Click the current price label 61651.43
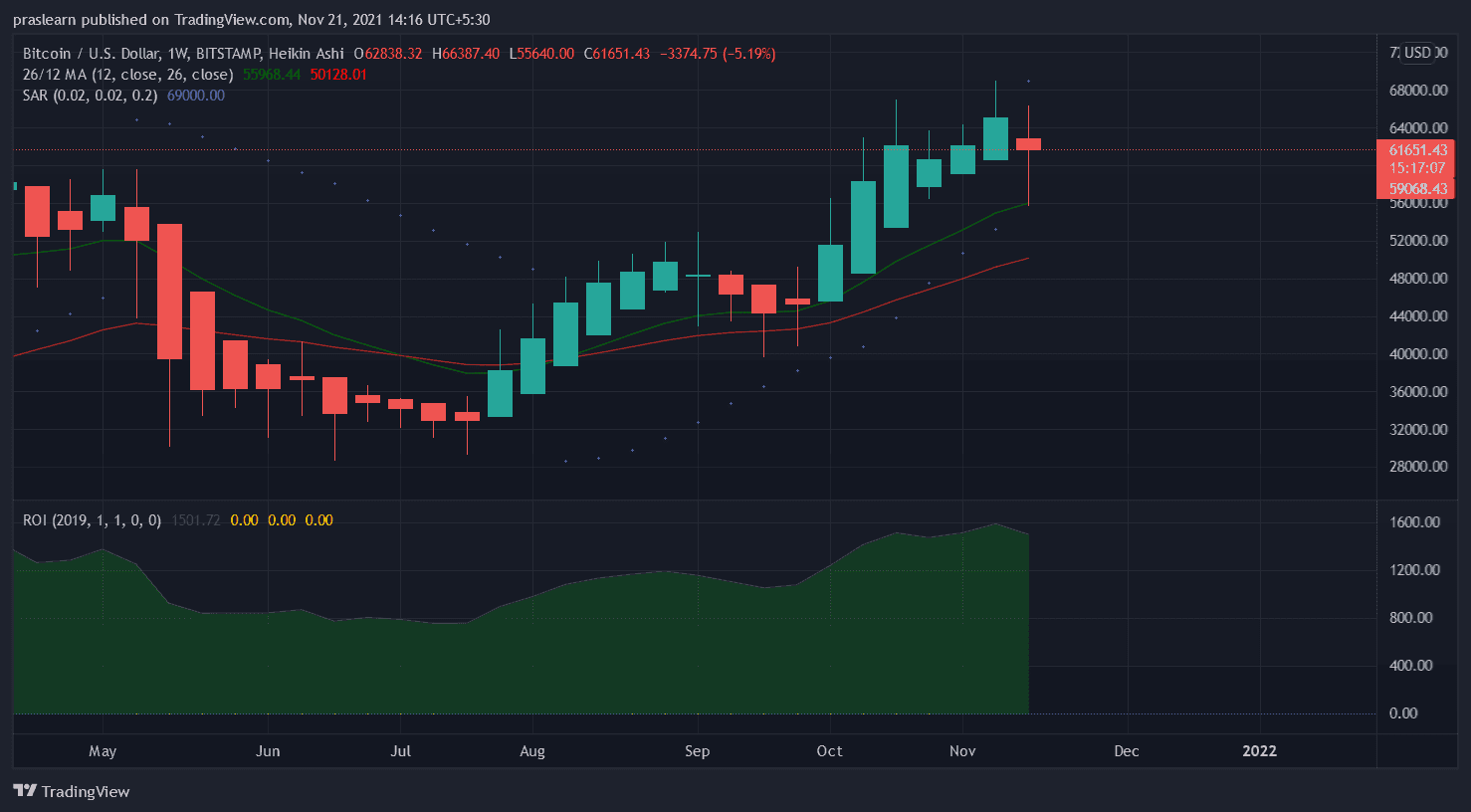 (1417, 150)
